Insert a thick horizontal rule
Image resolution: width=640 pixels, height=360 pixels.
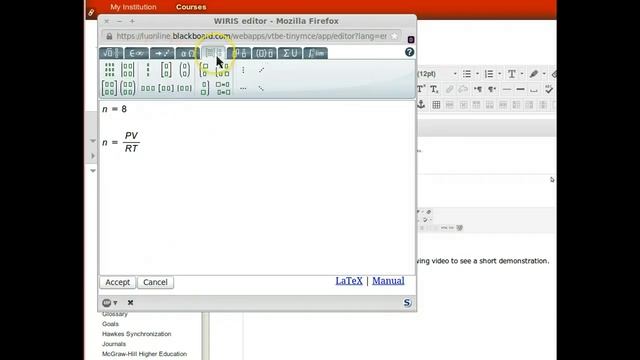tap(520, 89)
